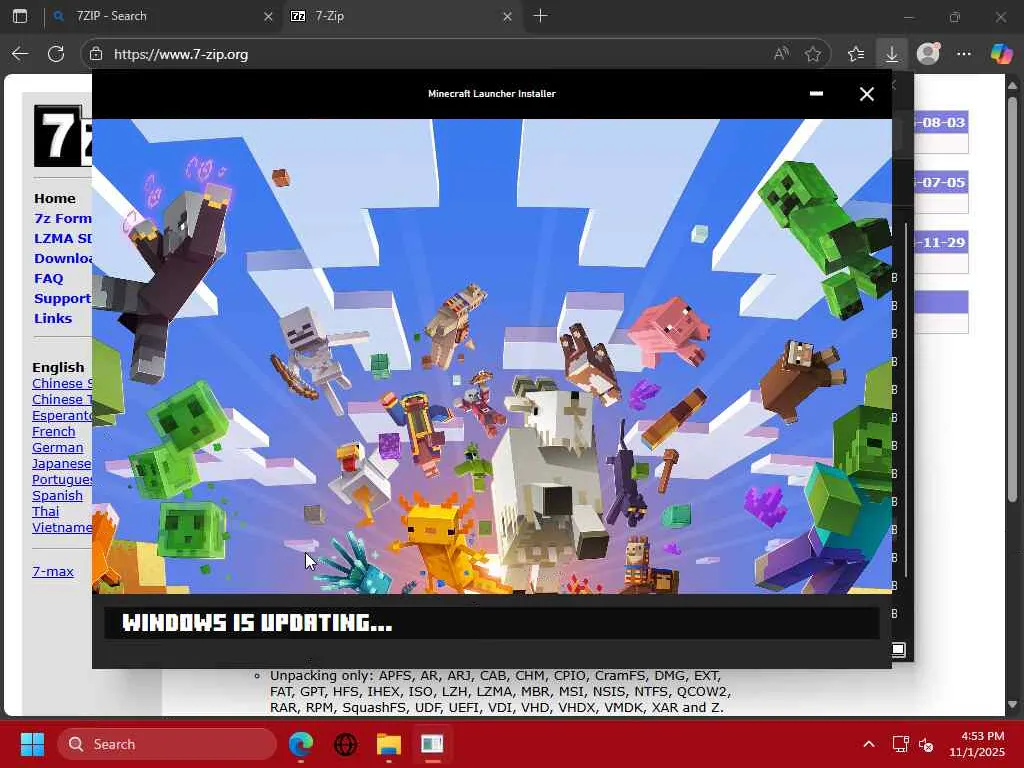
Task: Toggle Read aloud icon in address bar
Action: [781, 54]
